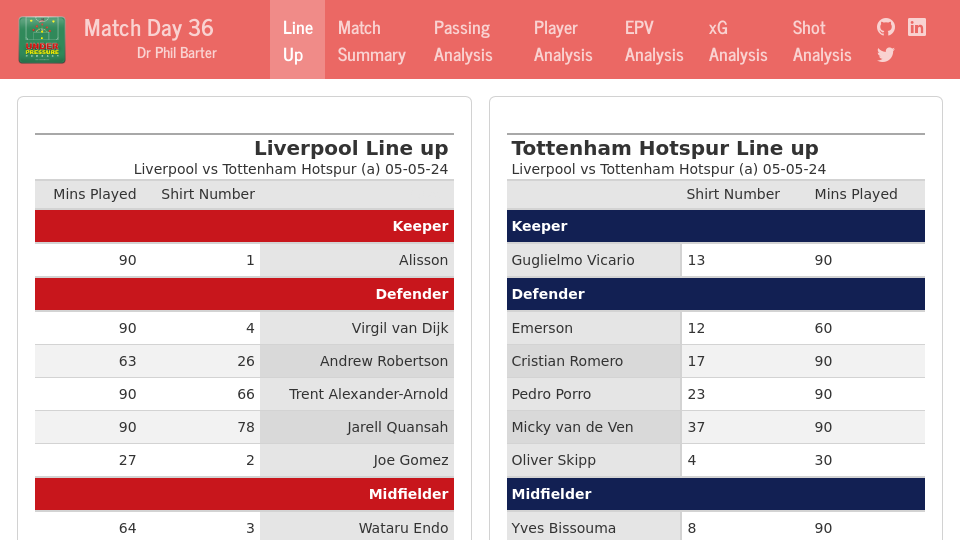
Task: Select the Trent Alexander-Arnold cell
Action: tap(368, 394)
